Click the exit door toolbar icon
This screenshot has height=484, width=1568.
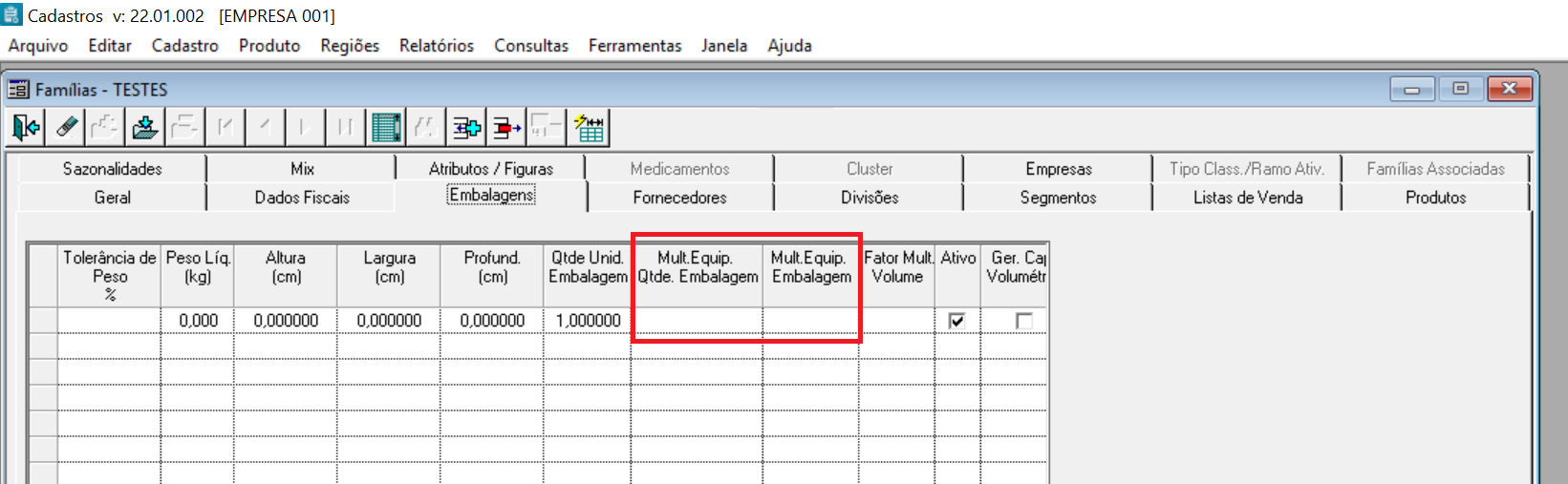click(26, 127)
